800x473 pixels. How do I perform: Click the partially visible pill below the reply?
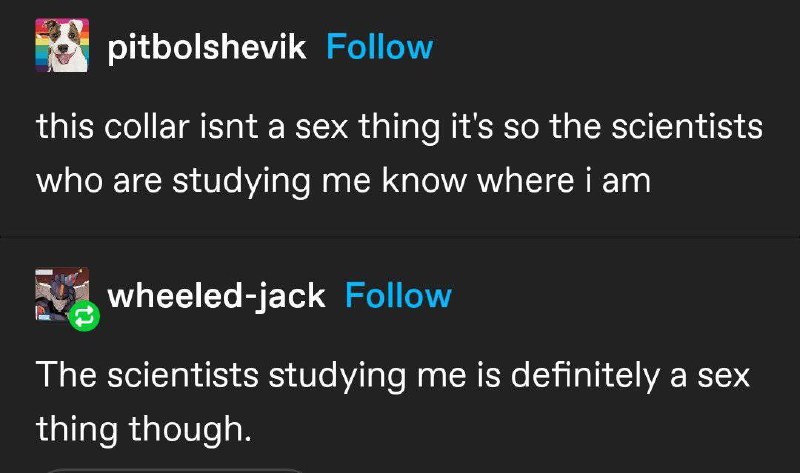tap(175, 470)
